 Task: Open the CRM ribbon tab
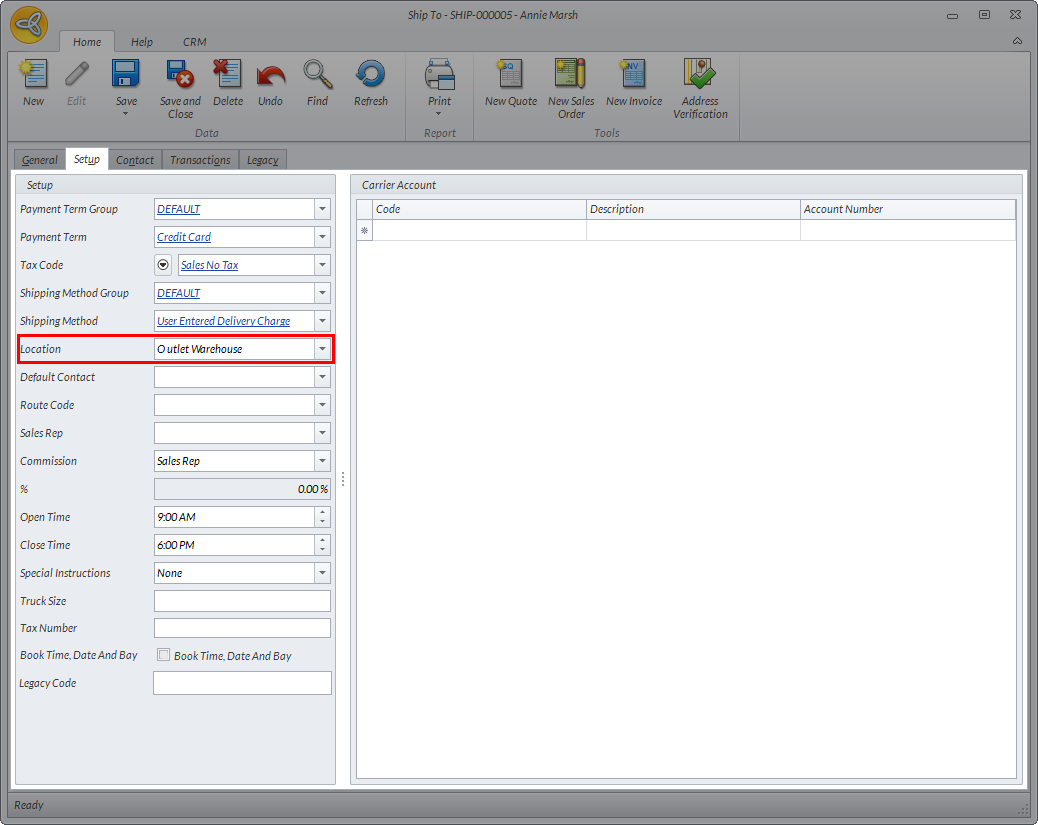pos(195,42)
